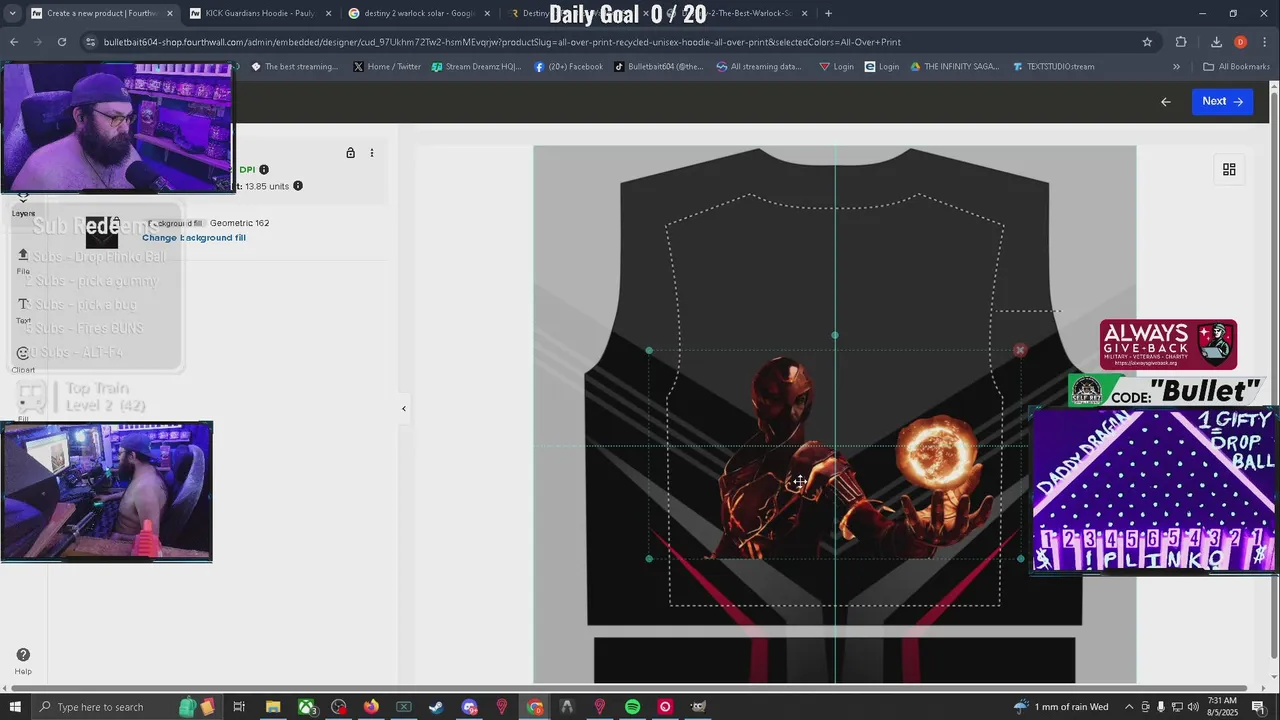1280x720 pixels.
Task: Show hidden system tray icons
Action: (x=1129, y=707)
